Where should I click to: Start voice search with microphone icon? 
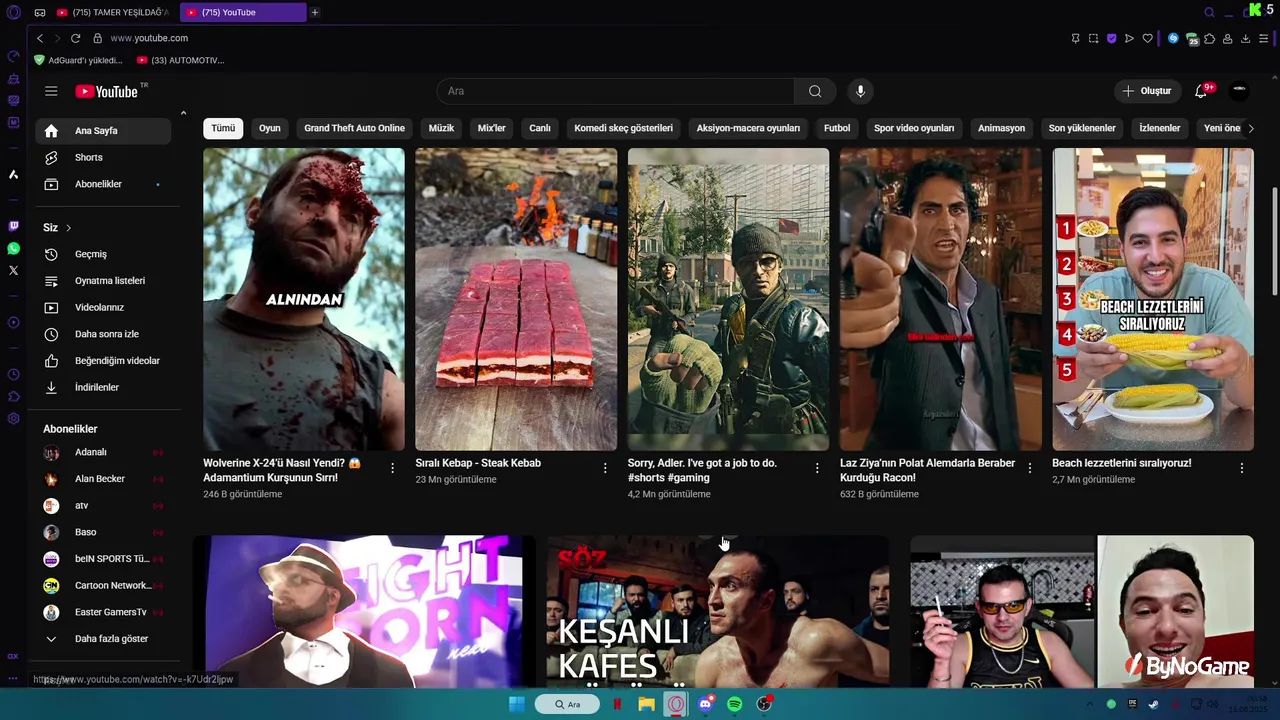860,91
